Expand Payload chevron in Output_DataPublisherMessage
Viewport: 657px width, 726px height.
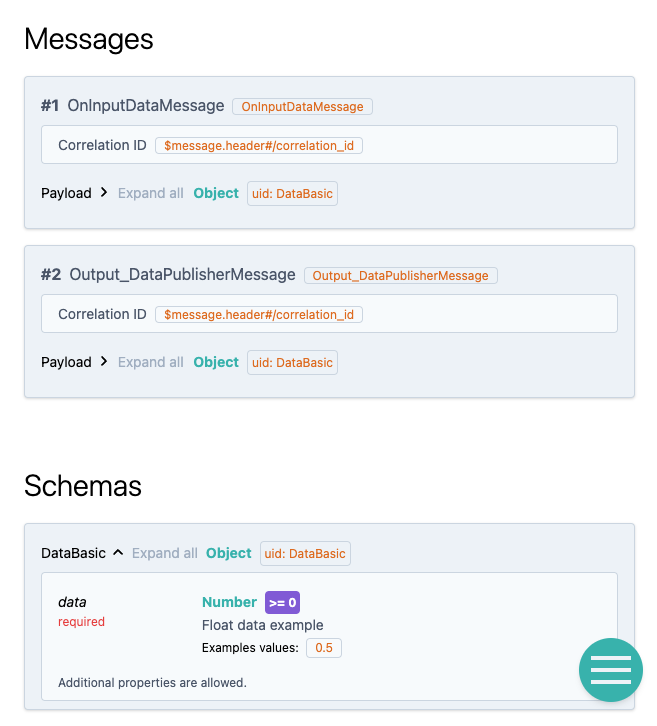(104, 362)
